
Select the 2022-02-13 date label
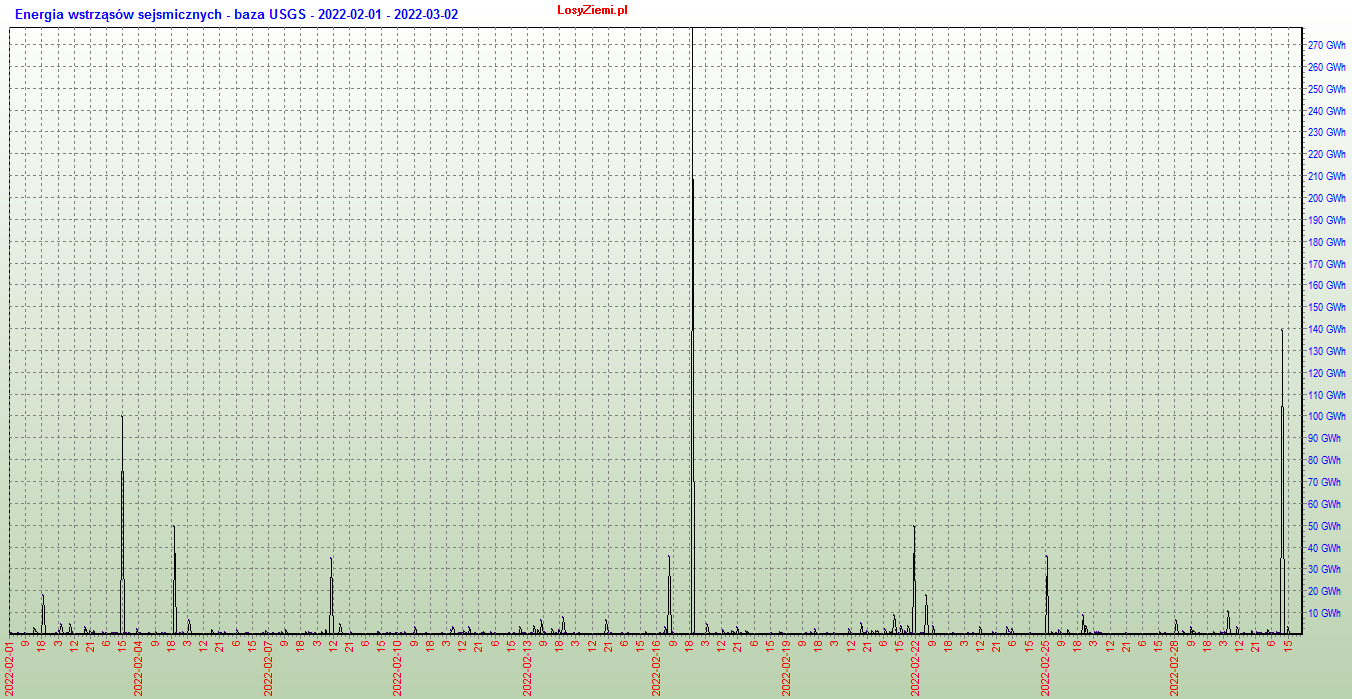tap(527, 668)
